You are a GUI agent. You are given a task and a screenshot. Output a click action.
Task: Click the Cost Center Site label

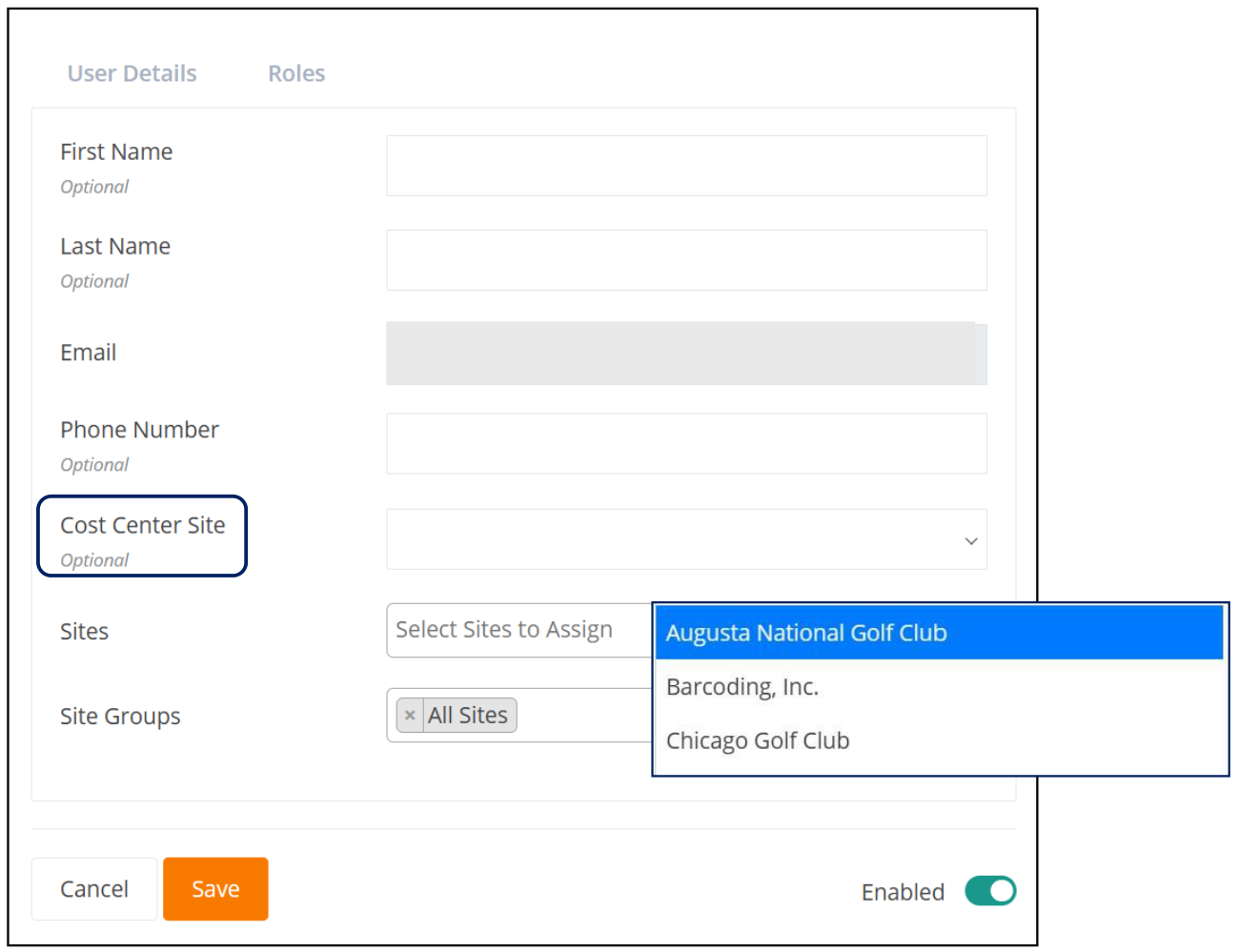pyautogui.click(x=143, y=525)
